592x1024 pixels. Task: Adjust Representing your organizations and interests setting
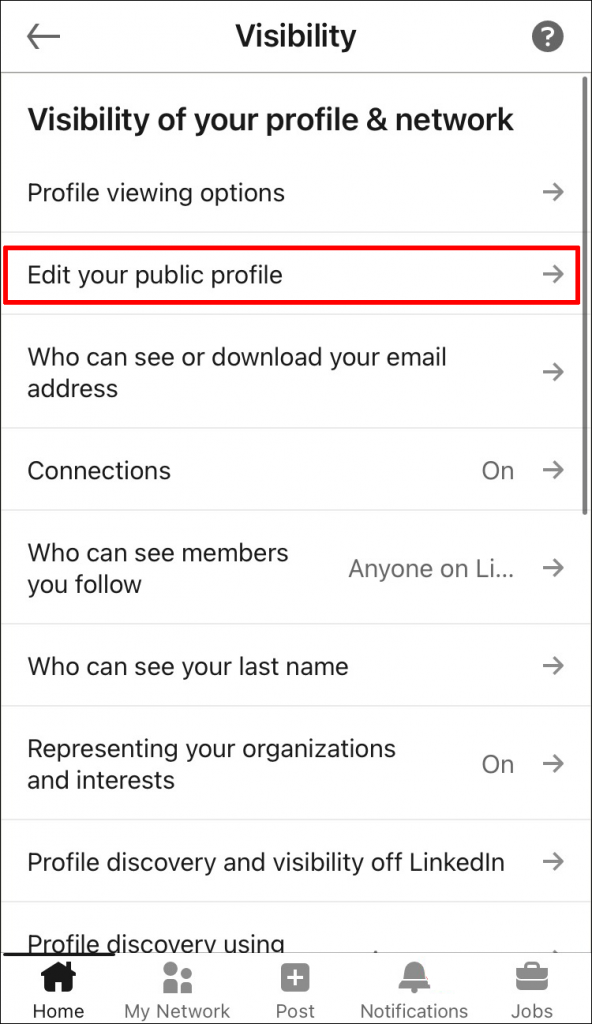(296, 764)
